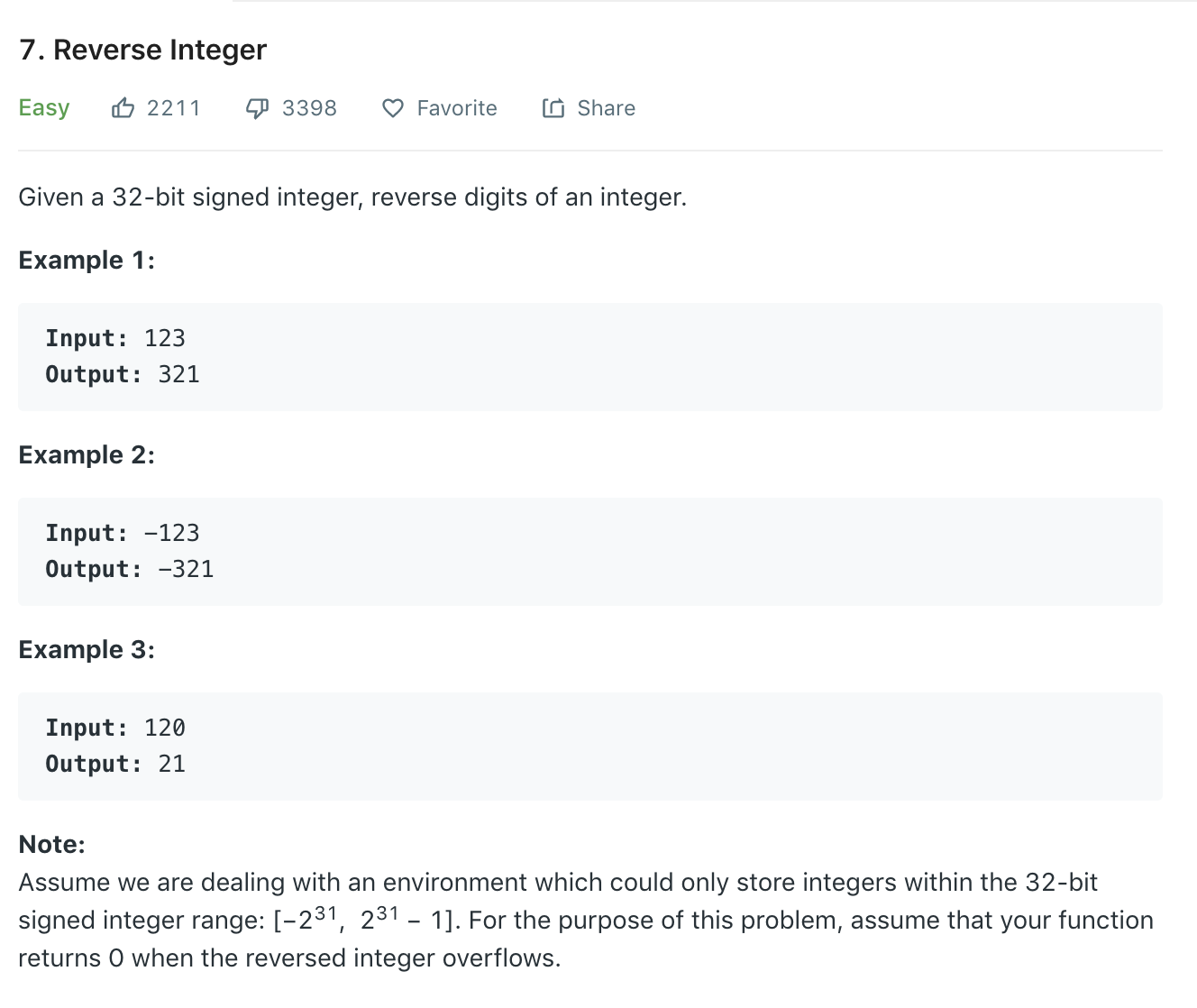
Task: Open the problem title 7. Reverse Integer
Action: 142,50
